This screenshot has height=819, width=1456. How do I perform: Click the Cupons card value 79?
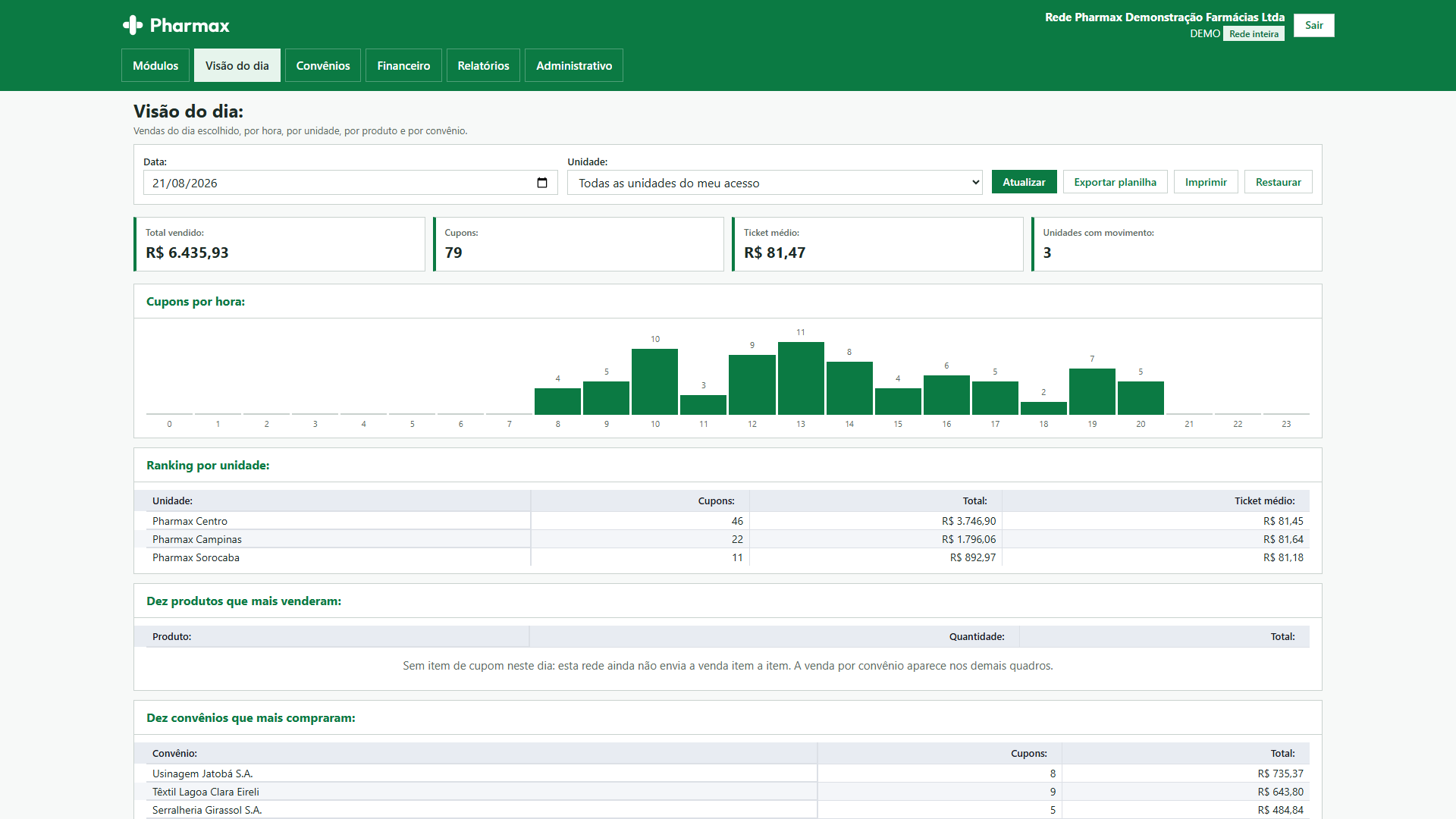click(453, 253)
